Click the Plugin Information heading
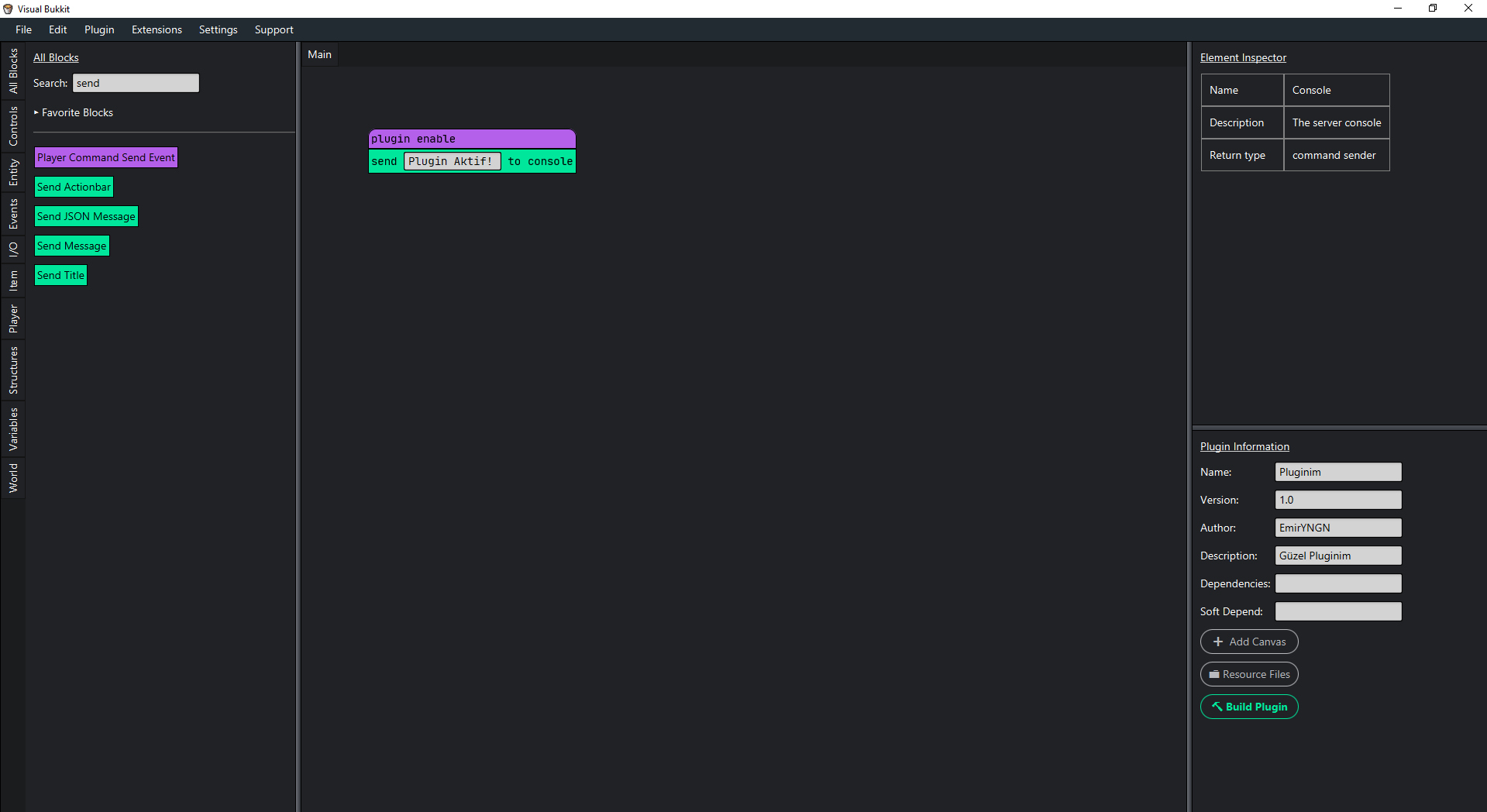The image size is (1487, 812). pos(1244,446)
